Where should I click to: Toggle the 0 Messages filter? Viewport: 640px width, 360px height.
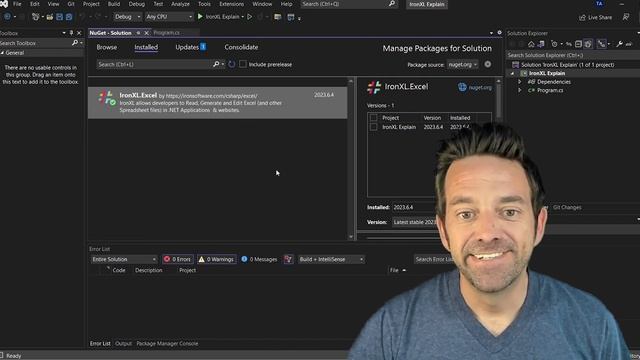(259, 259)
